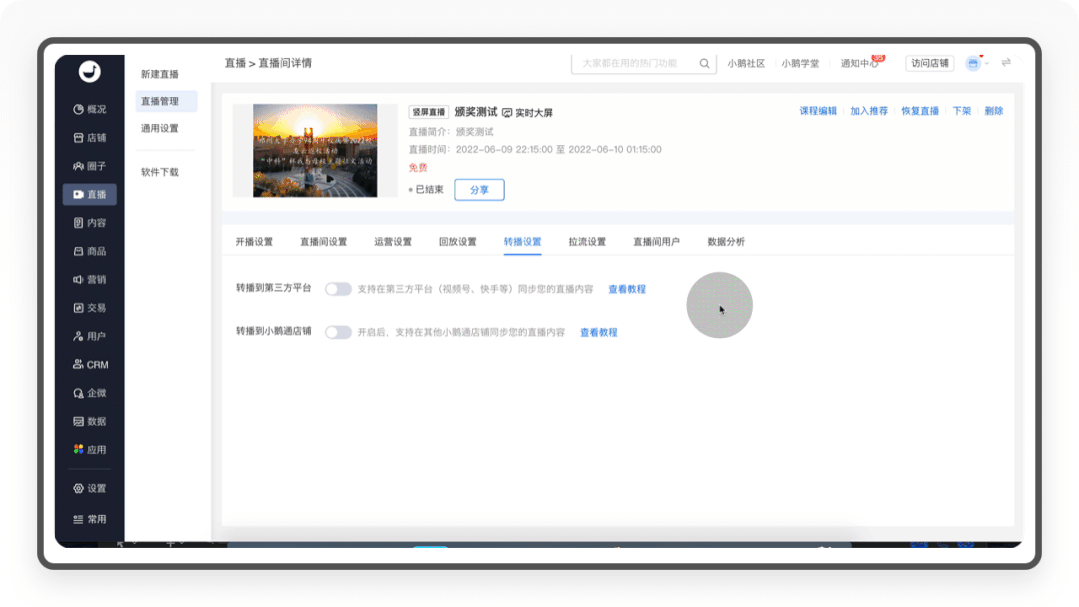Open the 应用 apps section
The height and width of the screenshot is (607, 1079).
89,449
